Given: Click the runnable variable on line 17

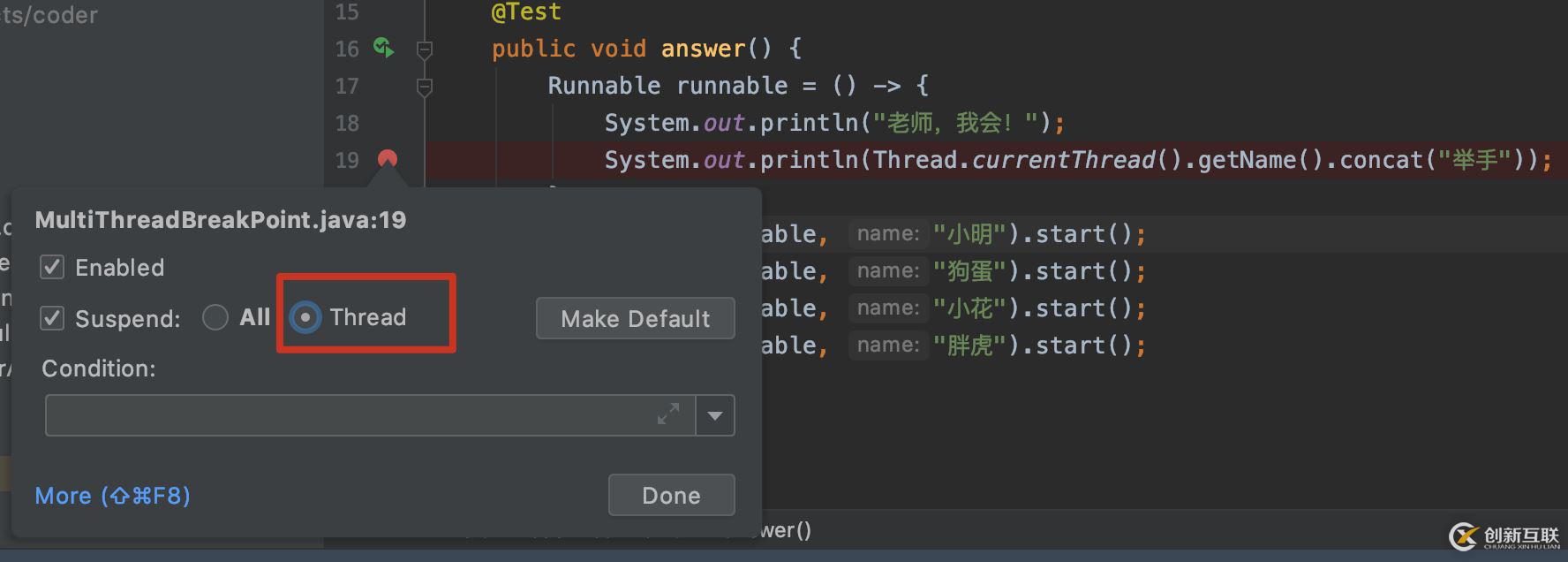Looking at the screenshot, I should (x=732, y=86).
